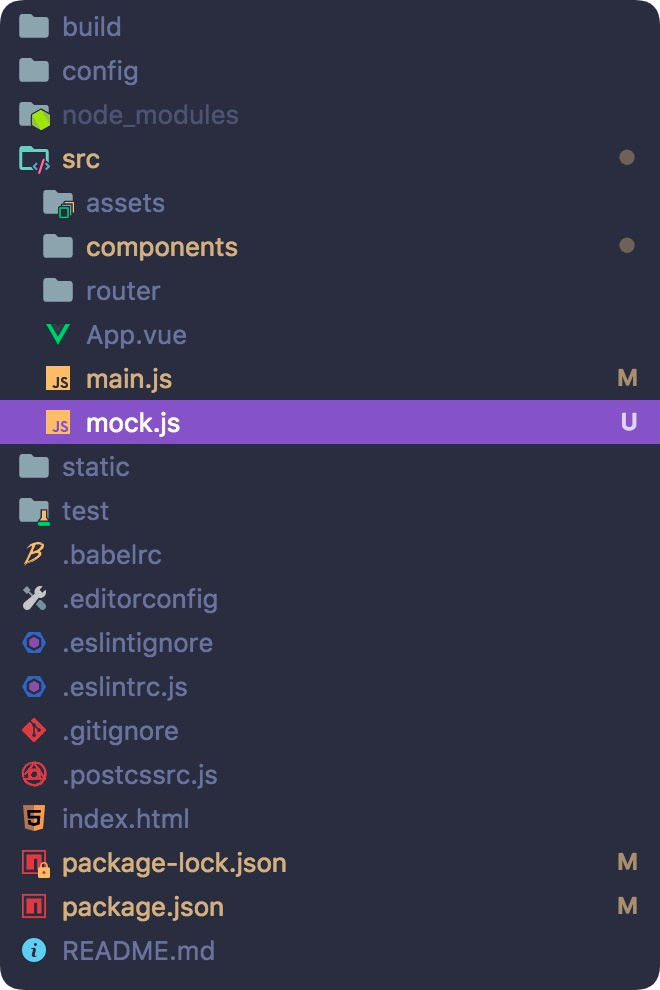This screenshot has height=990, width=660.
Task: Expand the components folder
Action: 161,247
